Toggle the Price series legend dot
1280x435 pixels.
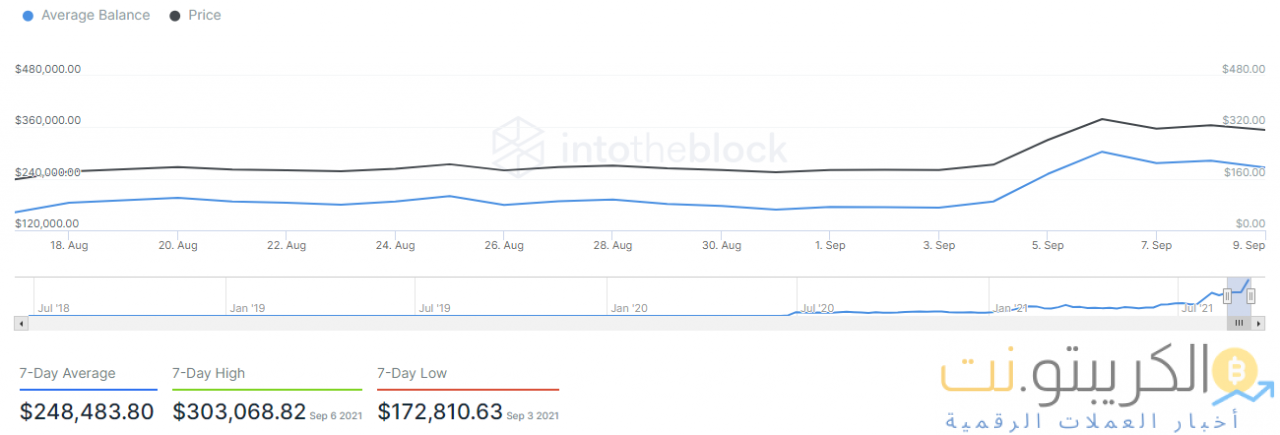pos(175,16)
